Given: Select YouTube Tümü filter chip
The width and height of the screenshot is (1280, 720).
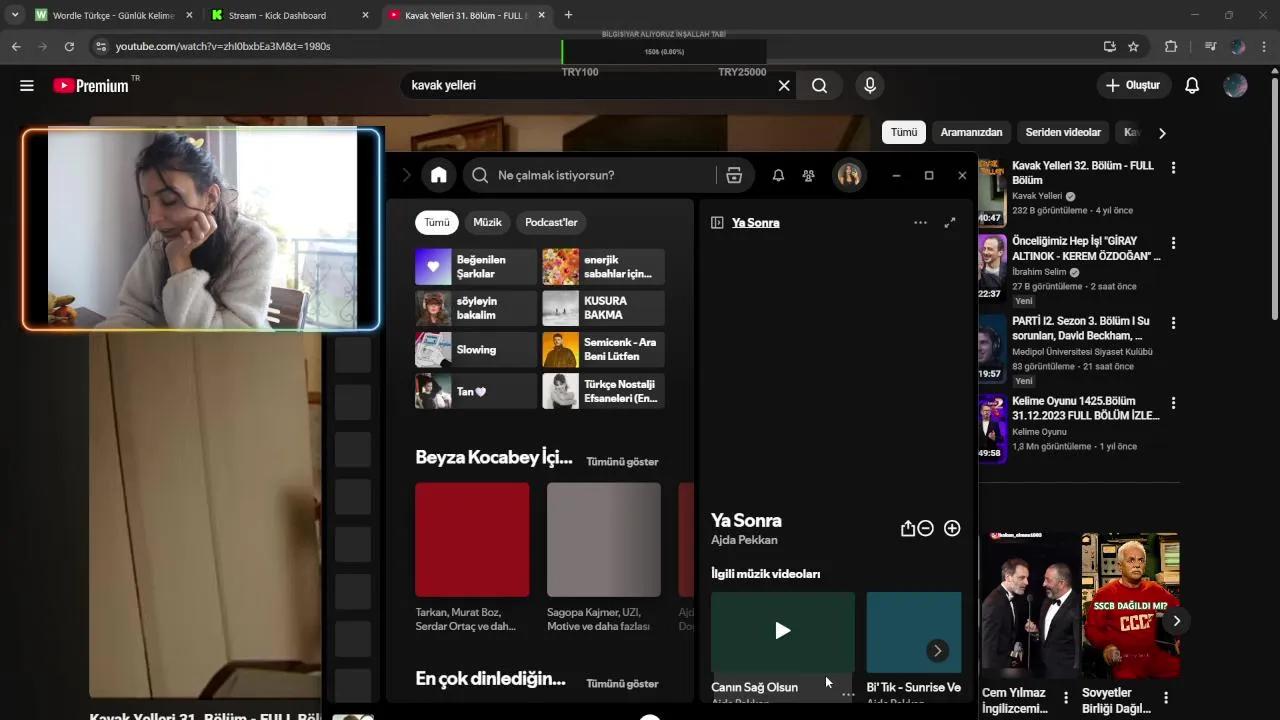Looking at the screenshot, I should [x=904, y=132].
